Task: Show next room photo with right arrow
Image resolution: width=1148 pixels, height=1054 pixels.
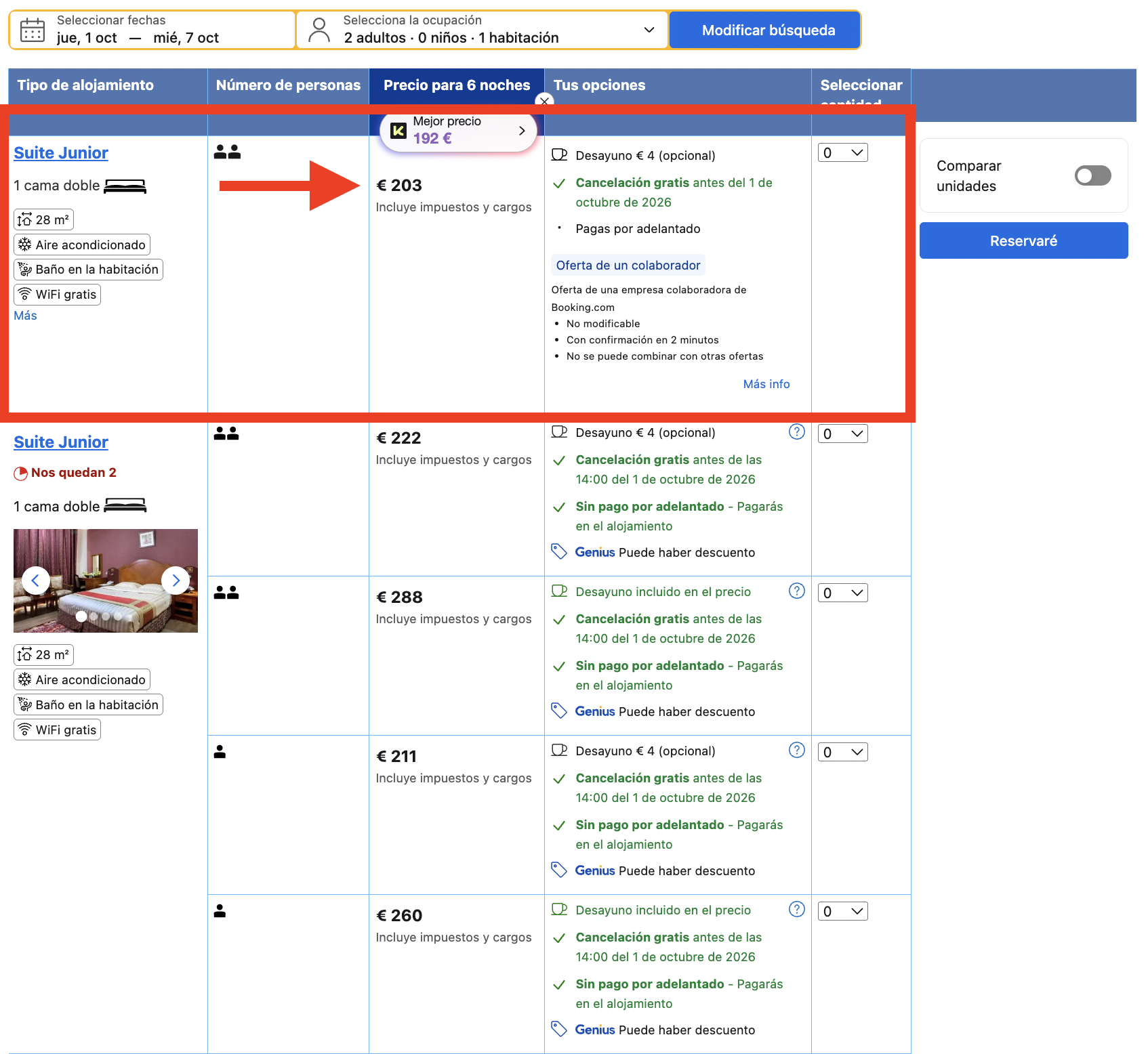Action: click(x=176, y=581)
